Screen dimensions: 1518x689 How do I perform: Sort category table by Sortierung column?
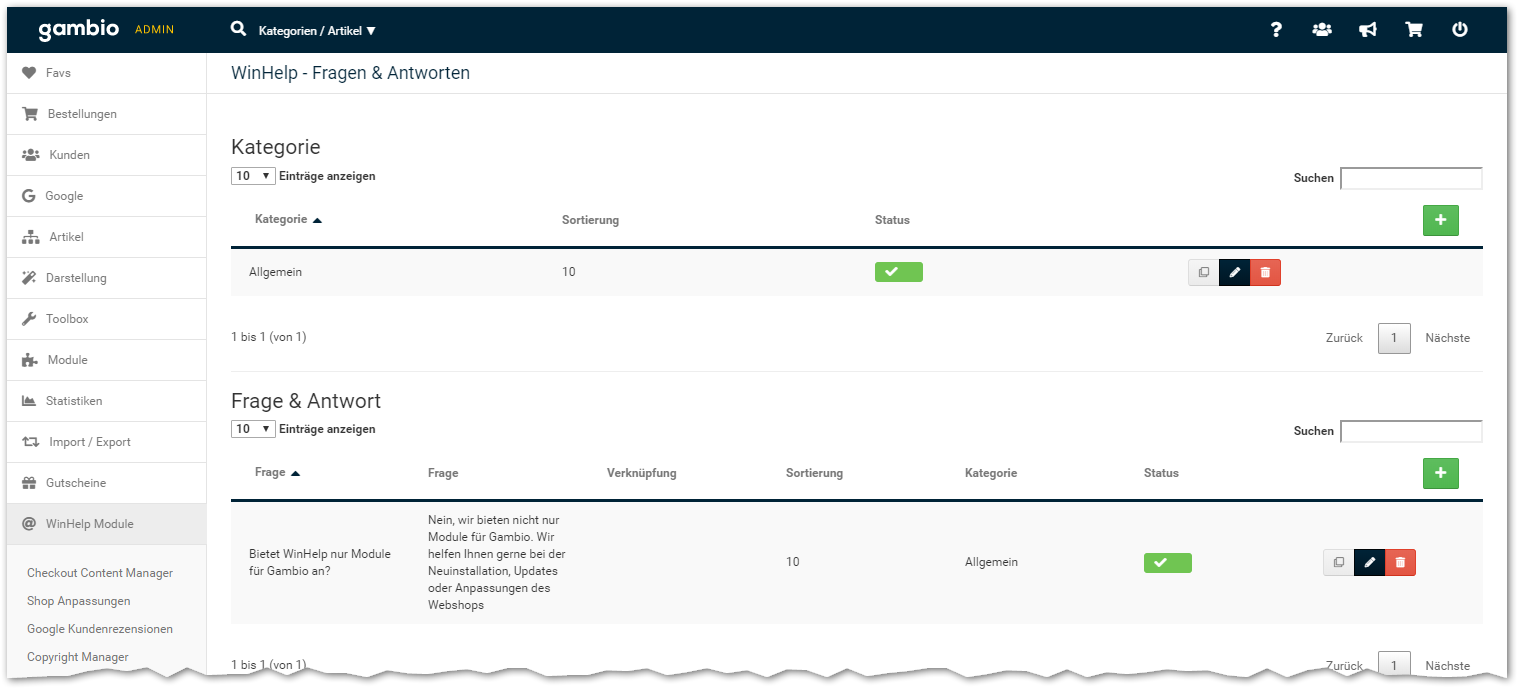pyautogui.click(x=590, y=220)
